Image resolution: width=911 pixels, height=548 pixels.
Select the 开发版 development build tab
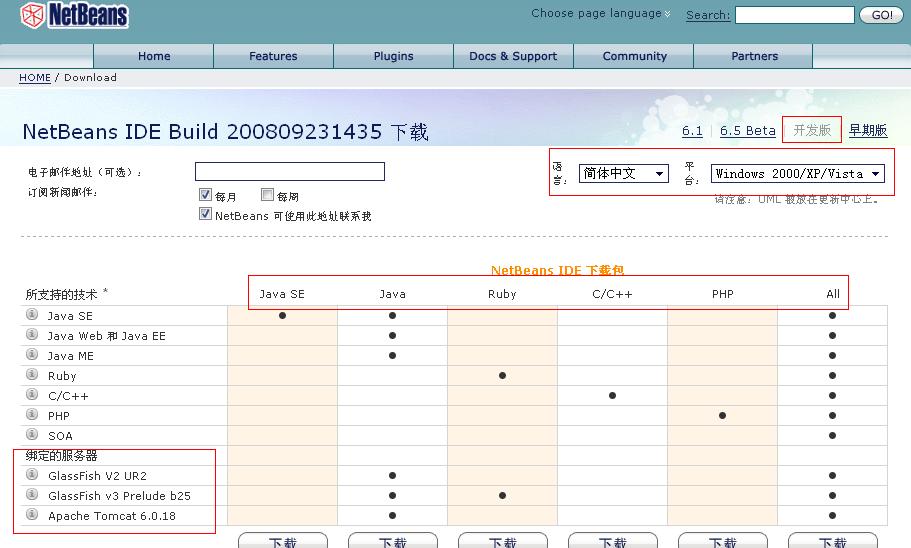coord(812,130)
